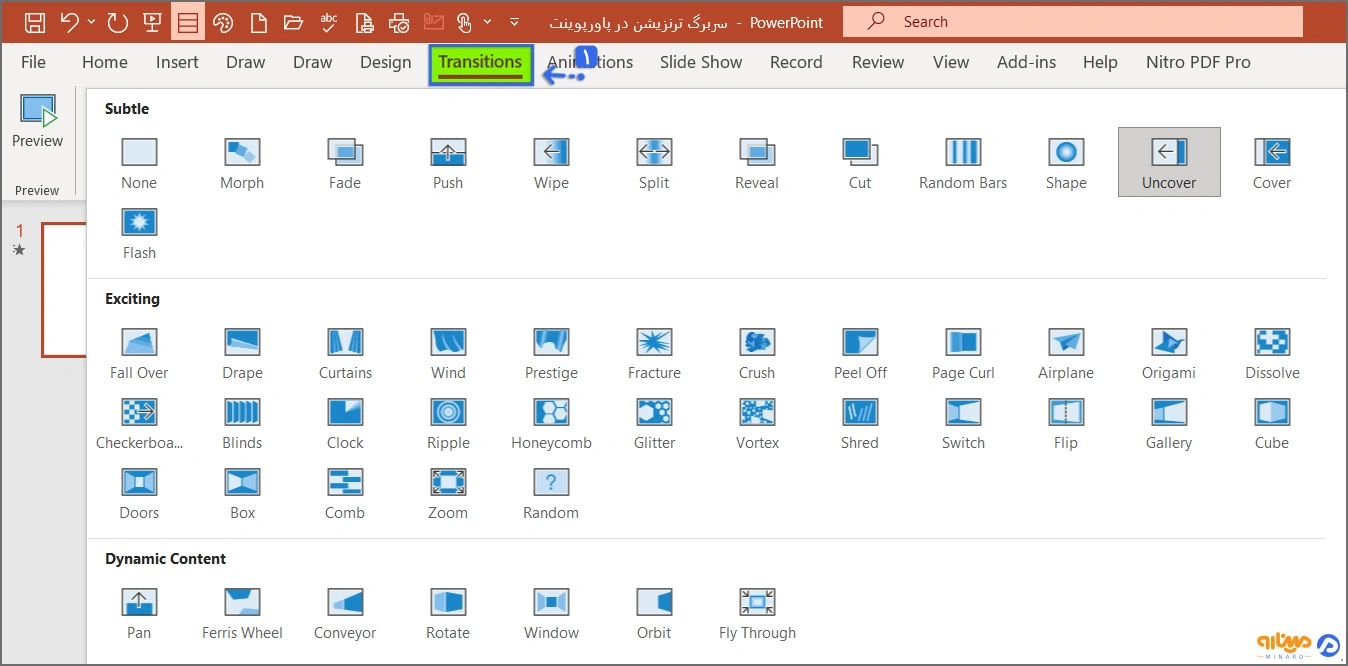Image resolution: width=1348 pixels, height=666 pixels.
Task: Open the Help tab
Action: tap(1100, 62)
